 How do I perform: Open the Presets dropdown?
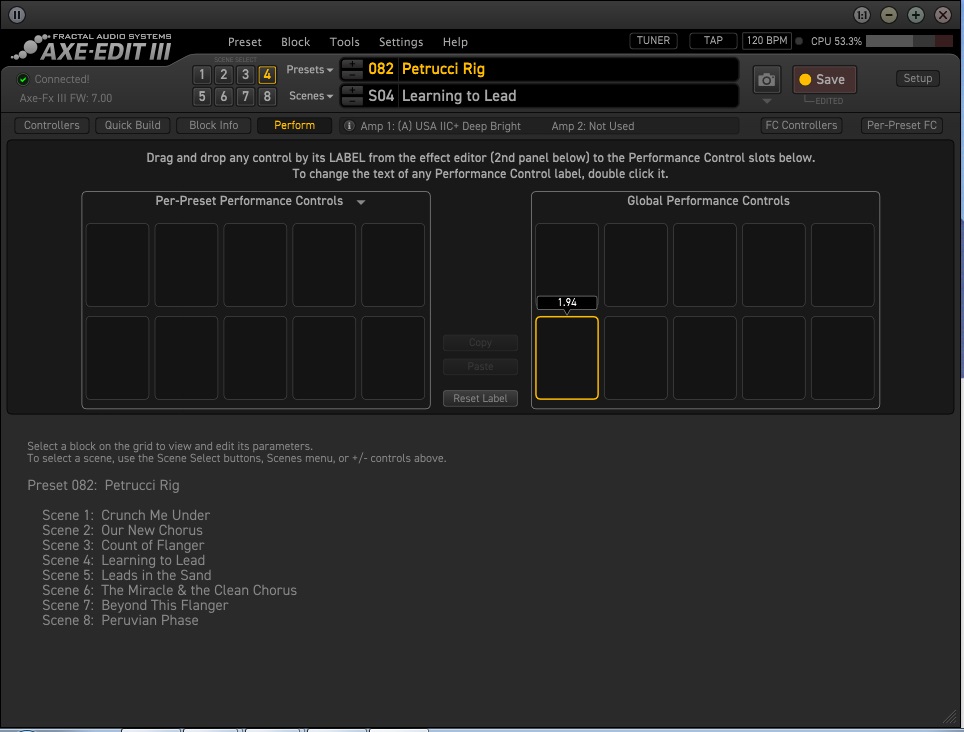309,69
